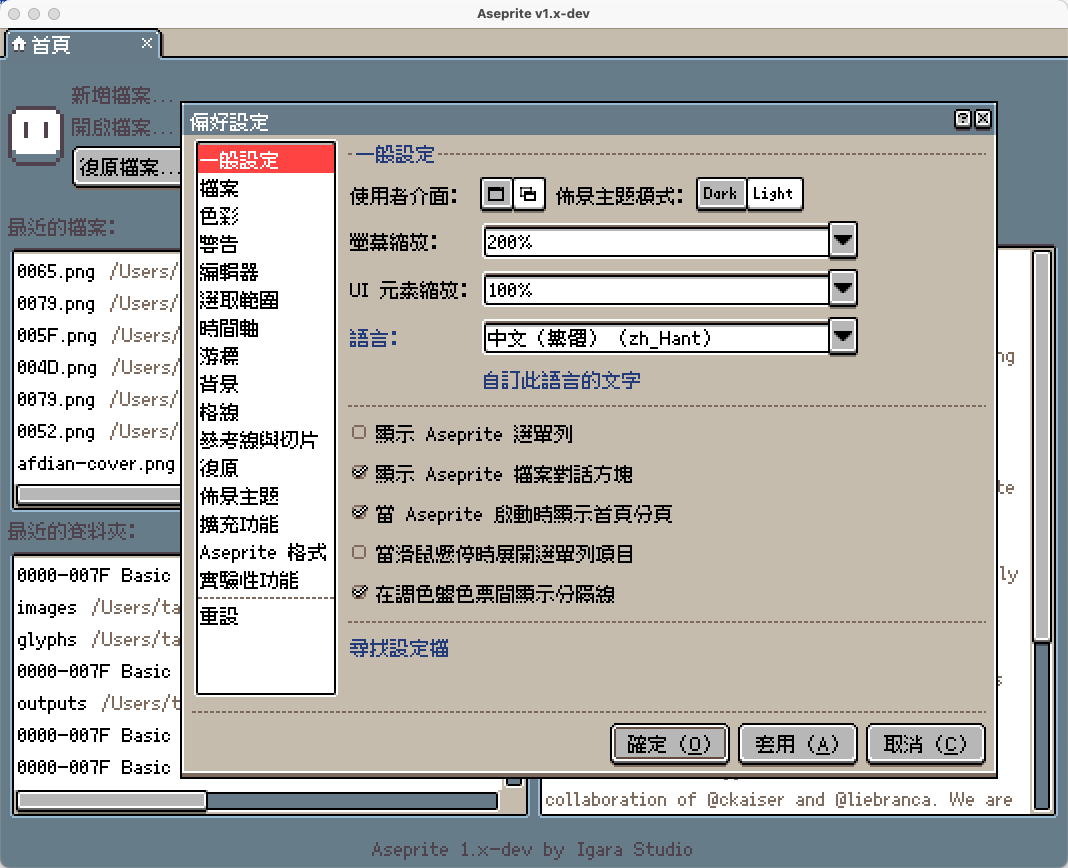Image resolution: width=1068 pixels, height=868 pixels.
Task: Select 佈景主題 section
Action: pos(266,496)
